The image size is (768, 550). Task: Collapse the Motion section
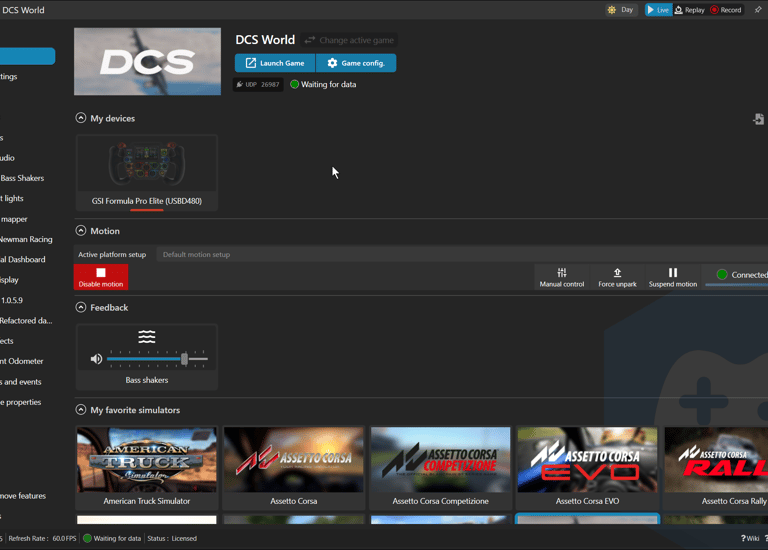click(x=81, y=231)
